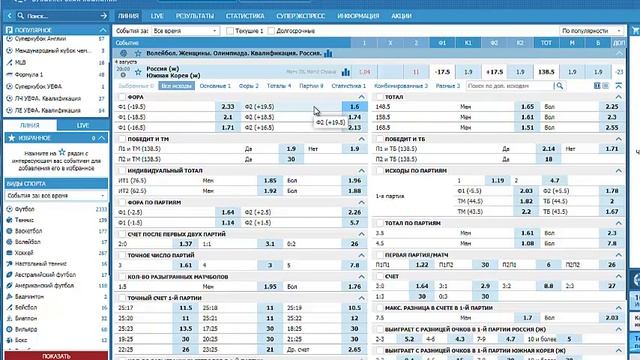
Task: Bet on Ф2 (+19.5) odds 1.6
Action: click(354, 107)
